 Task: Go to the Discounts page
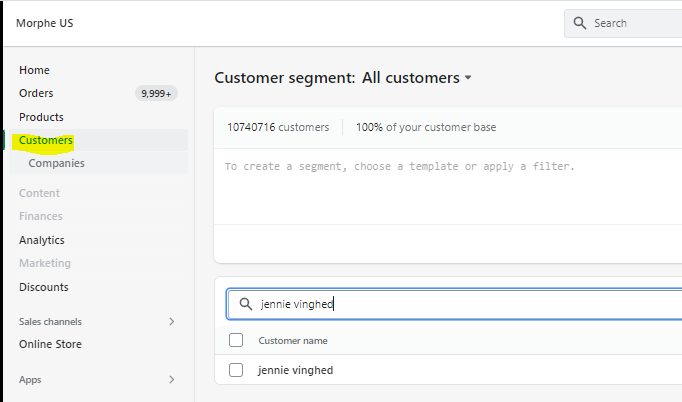(44, 287)
